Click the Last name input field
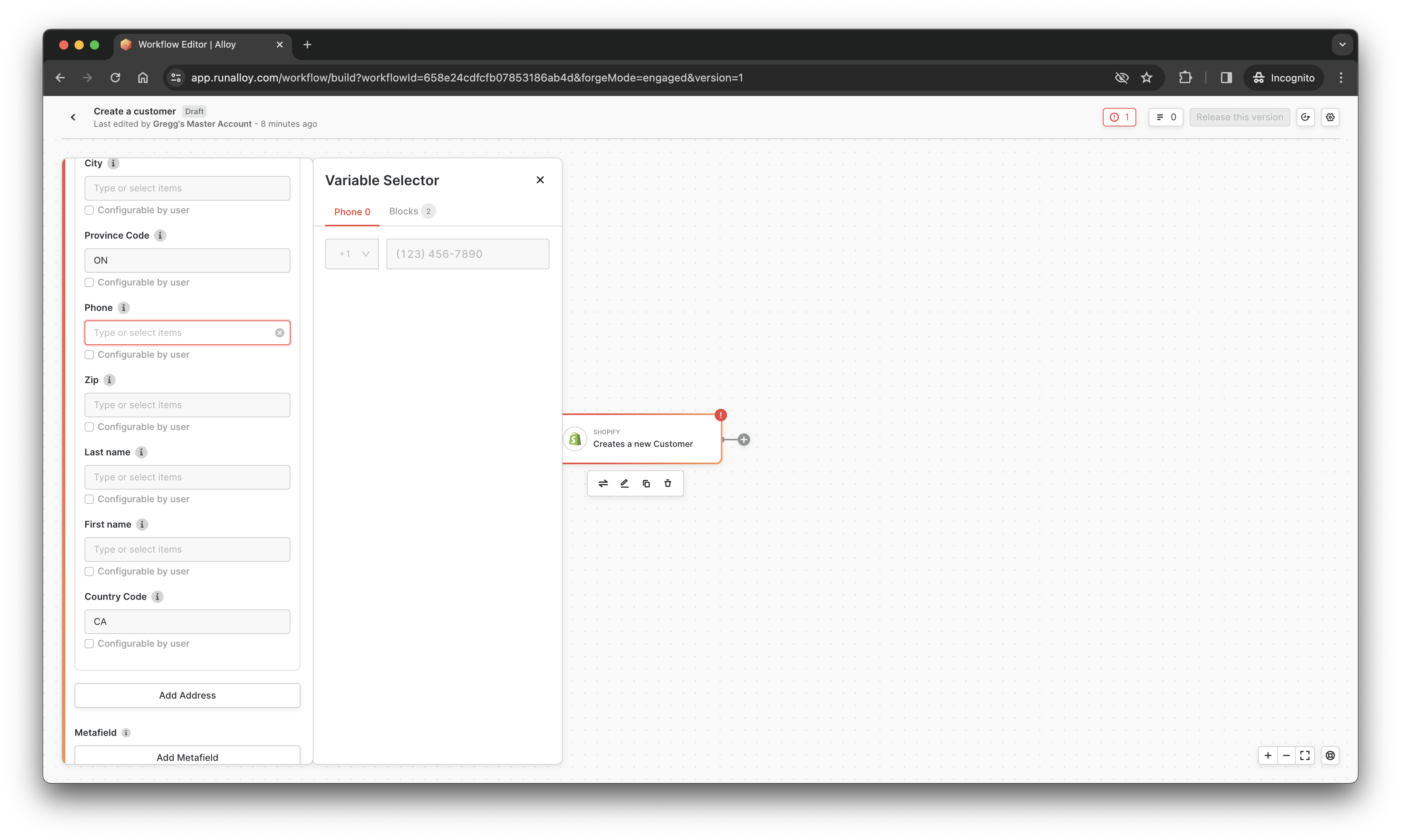The width and height of the screenshot is (1401, 840). (188, 477)
